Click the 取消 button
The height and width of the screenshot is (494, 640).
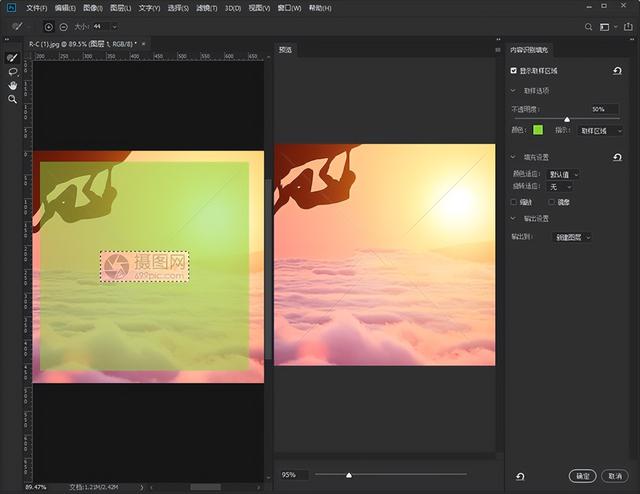pyautogui.click(x=615, y=476)
